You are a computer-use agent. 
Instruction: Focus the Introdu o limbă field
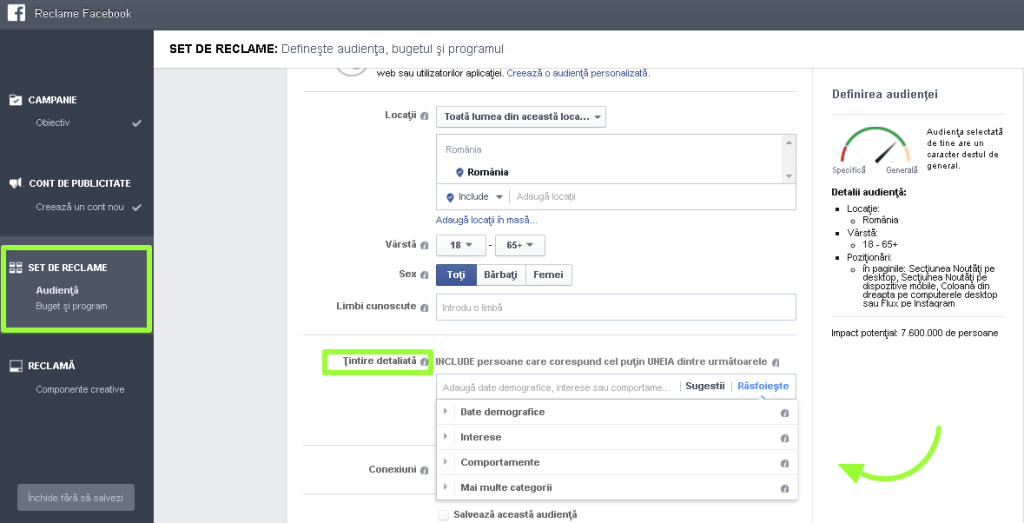tap(616, 308)
